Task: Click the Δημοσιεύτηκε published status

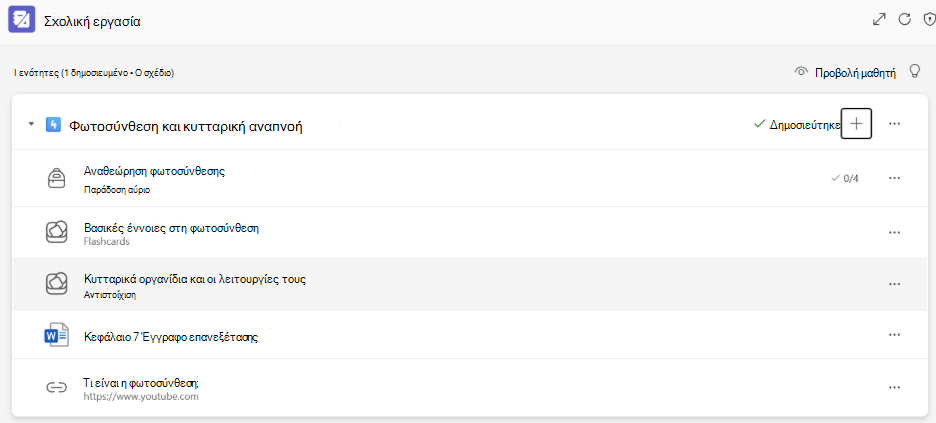Action: click(797, 124)
